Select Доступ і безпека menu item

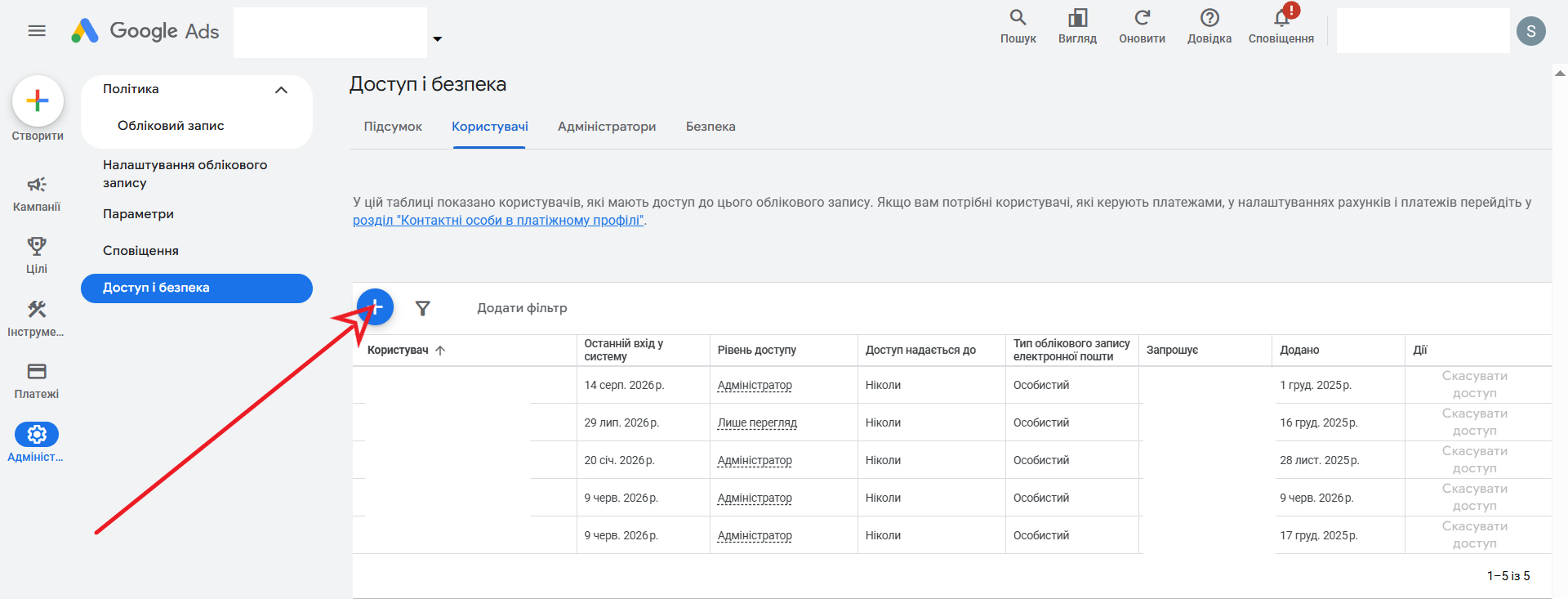197,288
